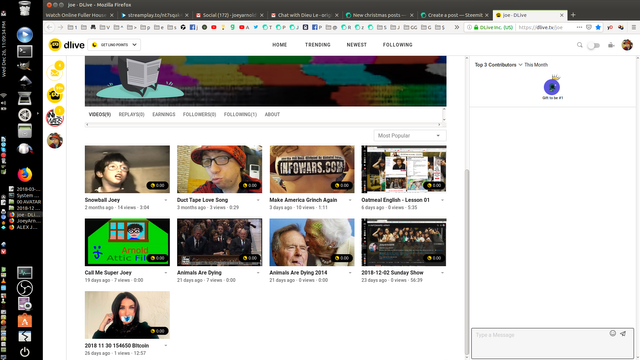Click the YouTube bookmark icon
Image resolution: width=640 pixels, height=360 pixels.
tap(213, 27)
